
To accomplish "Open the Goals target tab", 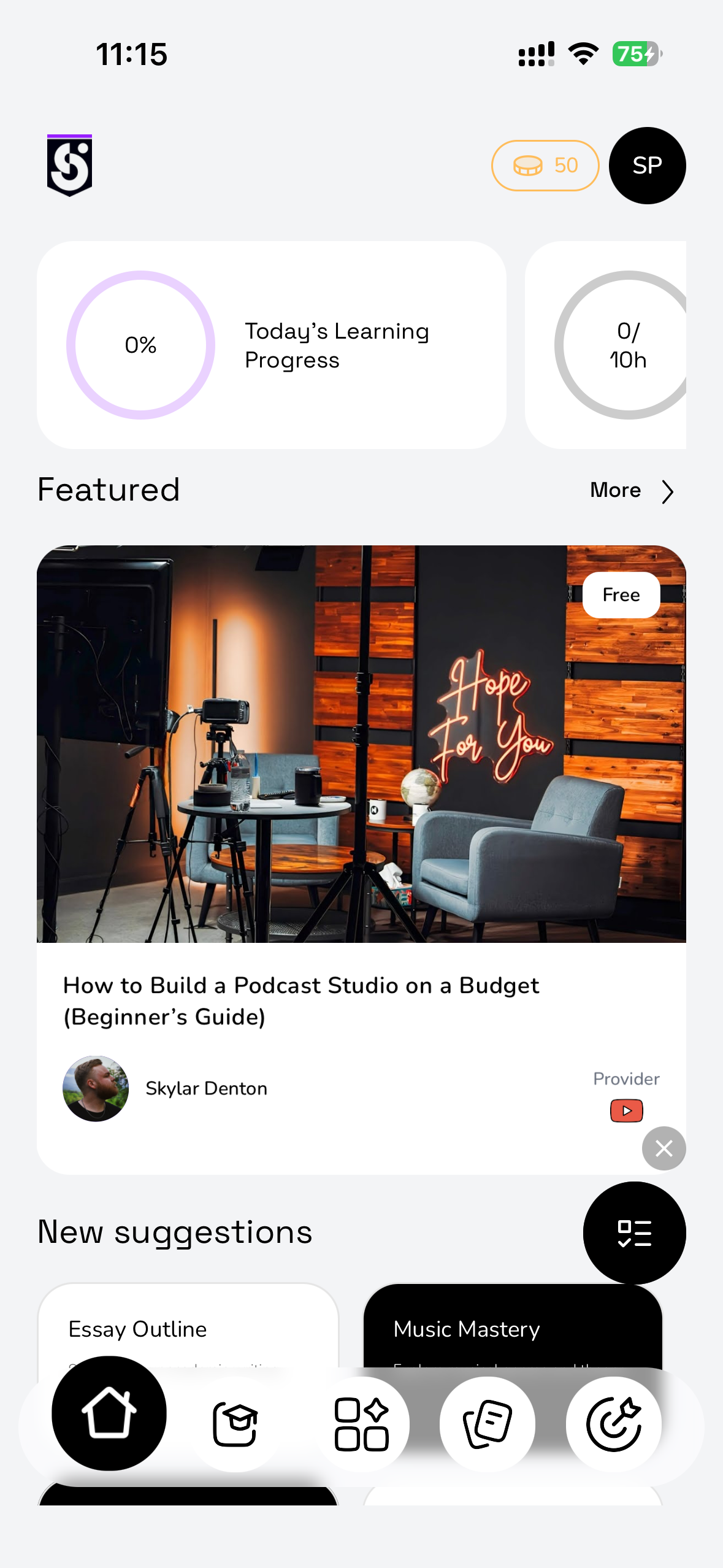I will [x=614, y=1424].
